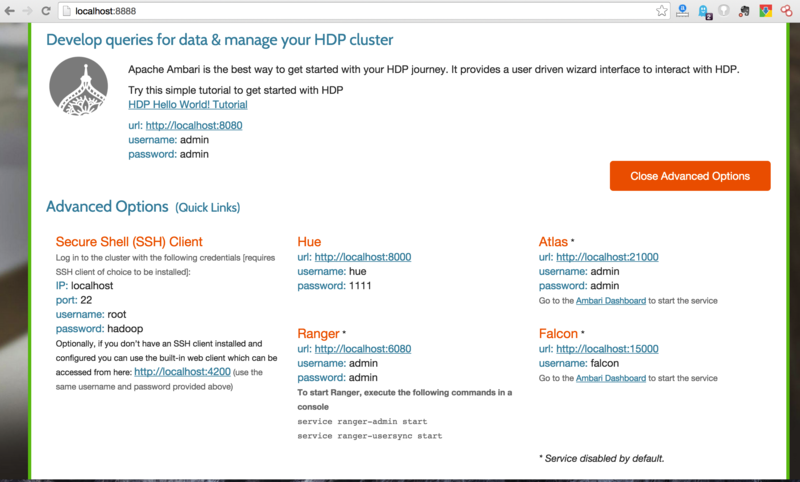
Task: Open the Ghostery ghost extension icon
Action: pyautogui.click(x=705, y=11)
